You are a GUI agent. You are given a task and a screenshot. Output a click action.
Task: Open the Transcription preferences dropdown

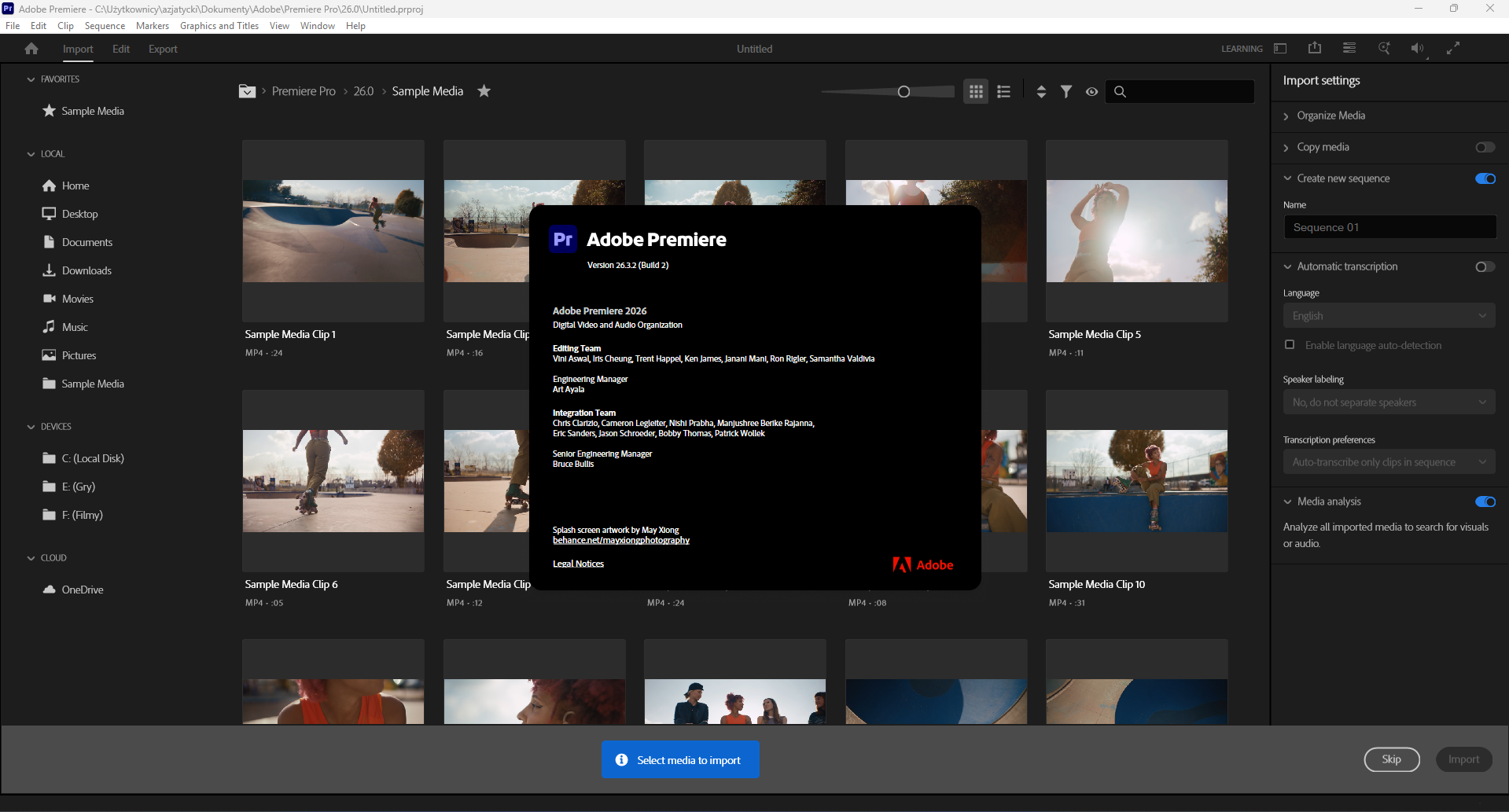(x=1389, y=462)
